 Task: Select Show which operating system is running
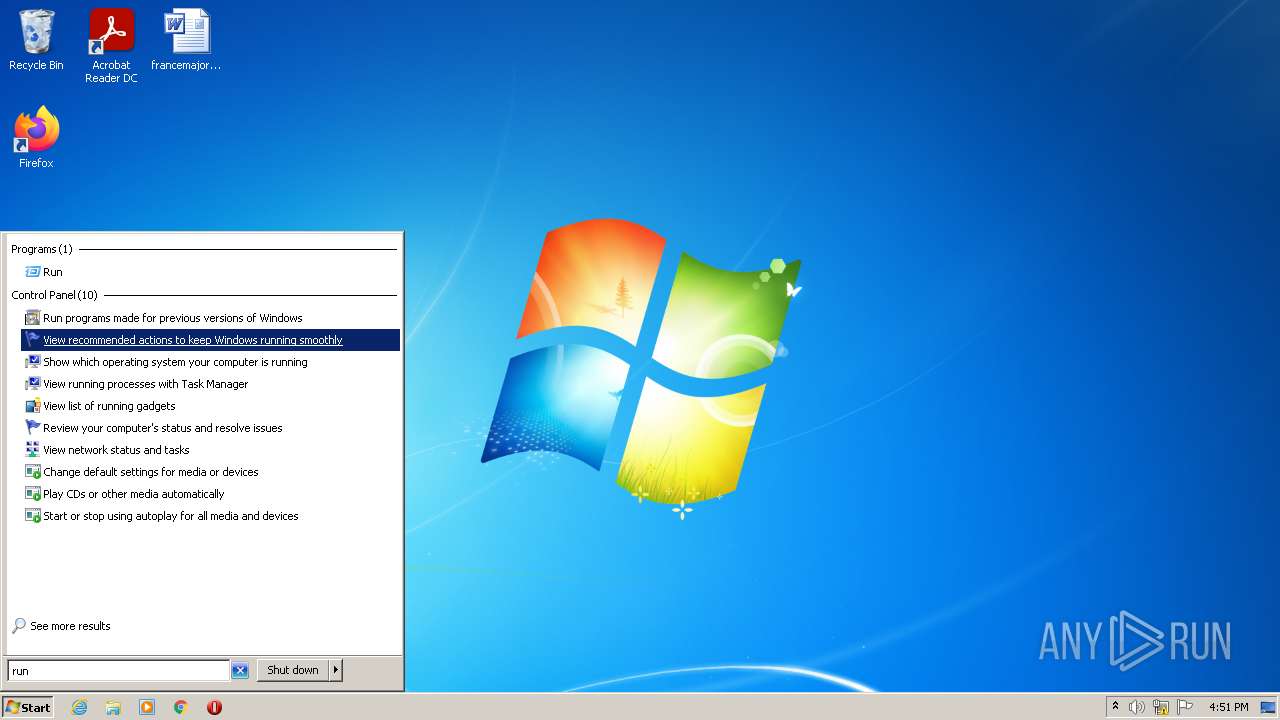(x=210, y=362)
